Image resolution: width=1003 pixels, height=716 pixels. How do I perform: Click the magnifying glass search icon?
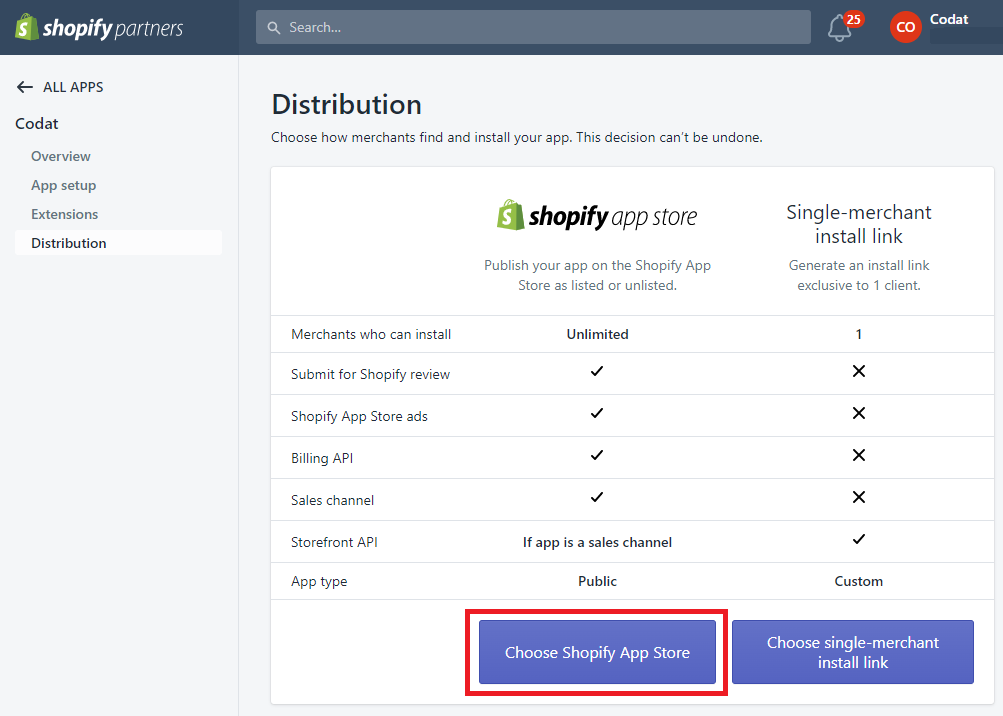tap(275, 27)
